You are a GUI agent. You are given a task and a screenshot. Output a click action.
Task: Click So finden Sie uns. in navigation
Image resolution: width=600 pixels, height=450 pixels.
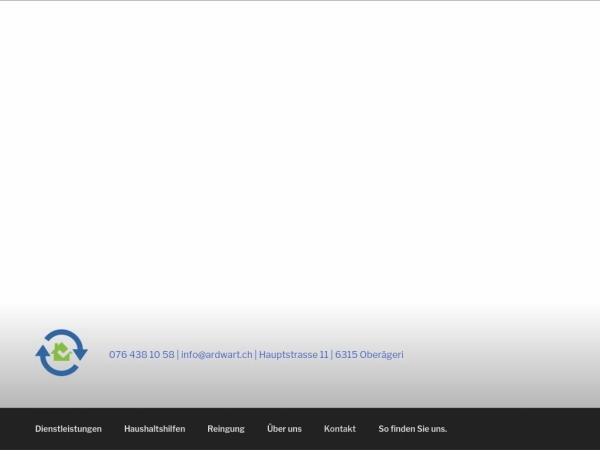412,429
